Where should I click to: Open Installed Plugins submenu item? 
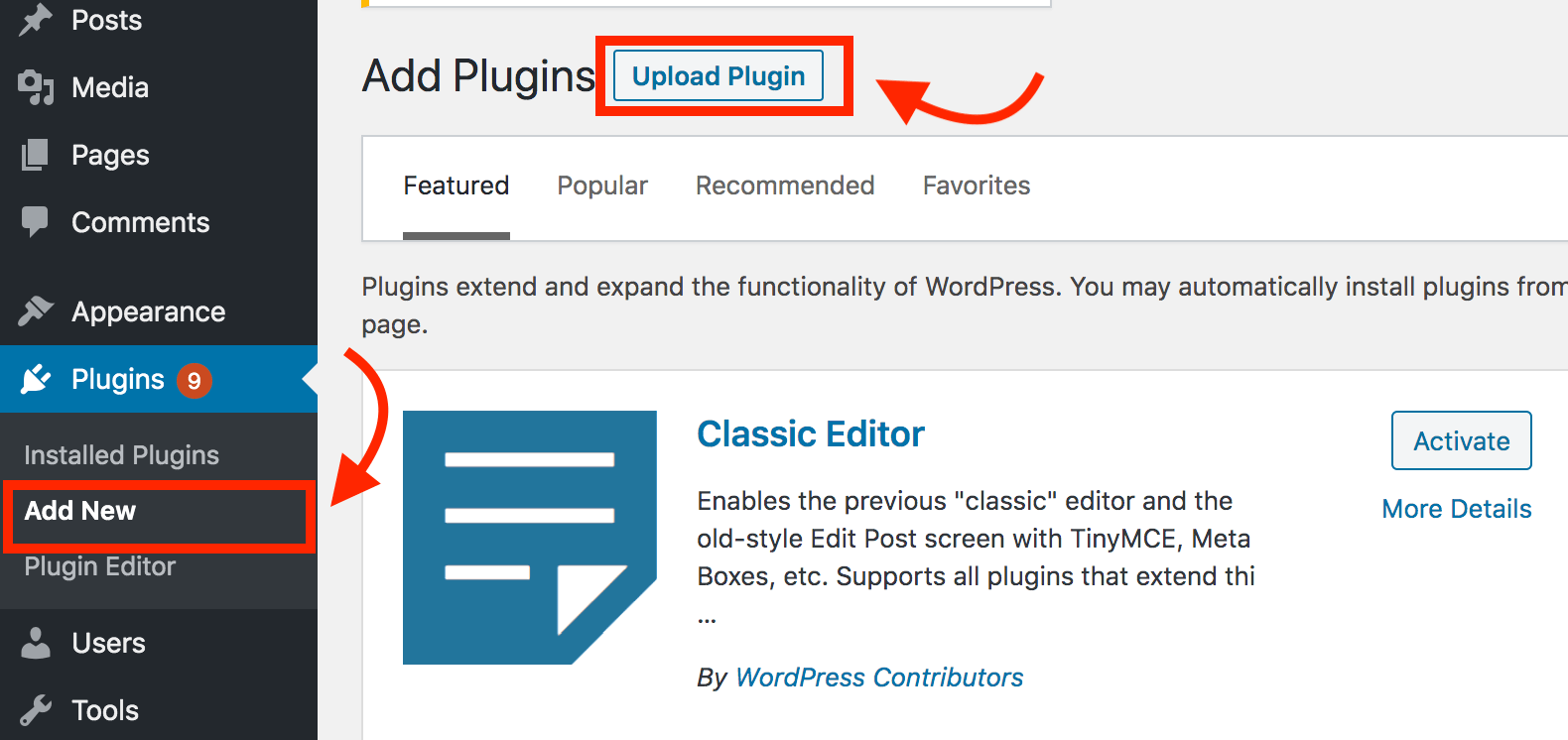tap(121, 455)
